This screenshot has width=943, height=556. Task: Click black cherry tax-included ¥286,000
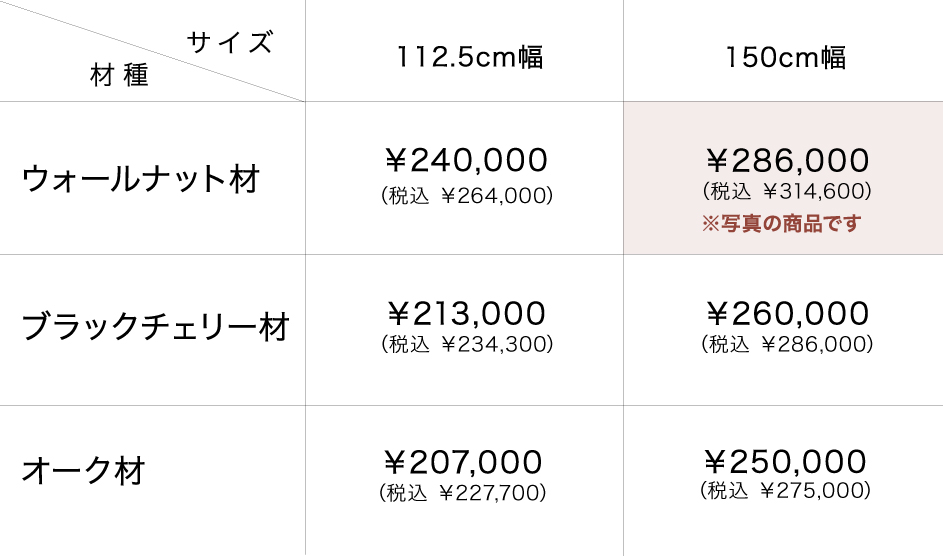click(787, 345)
